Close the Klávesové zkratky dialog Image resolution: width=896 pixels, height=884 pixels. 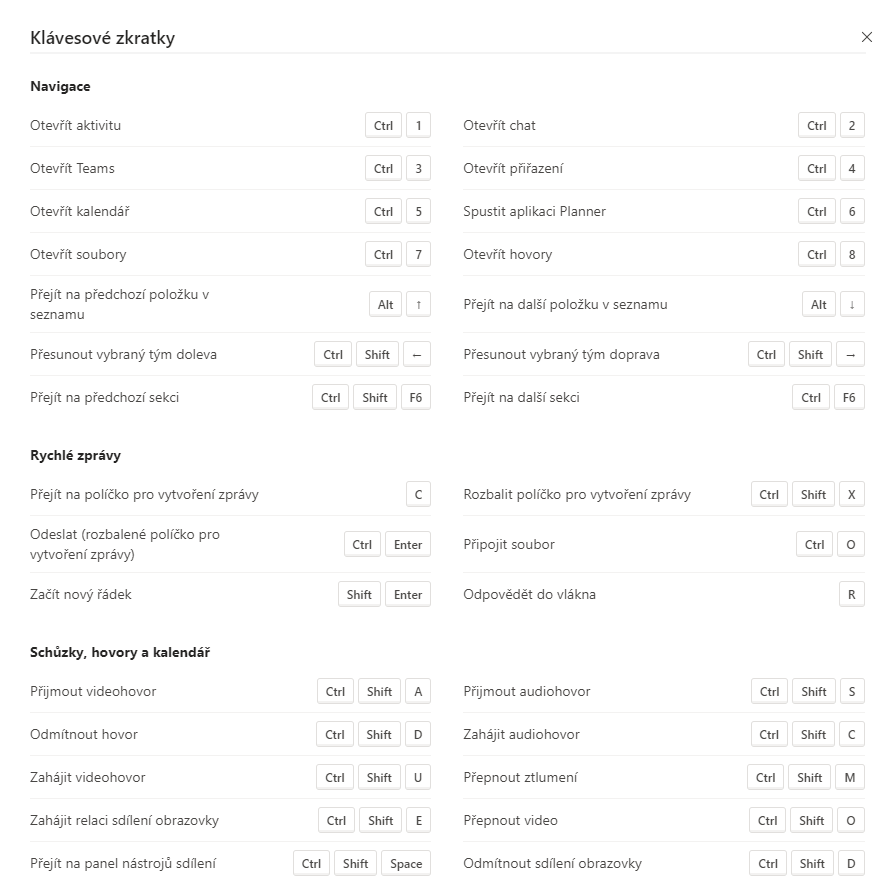click(x=866, y=37)
